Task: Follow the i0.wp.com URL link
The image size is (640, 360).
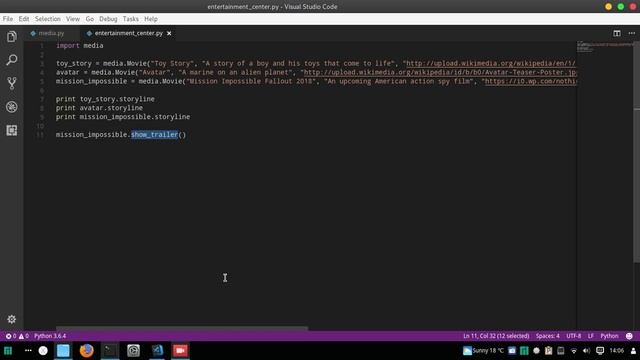Action: 531,81
